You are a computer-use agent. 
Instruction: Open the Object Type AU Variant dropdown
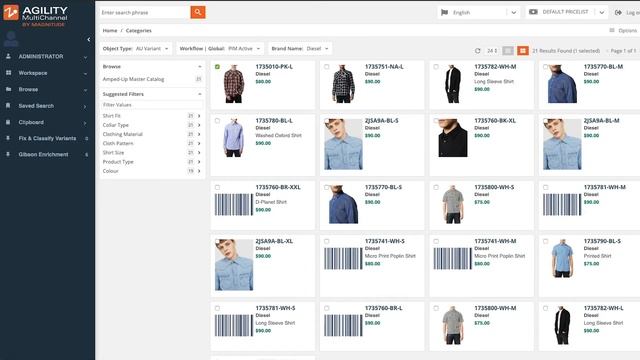(136, 49)
